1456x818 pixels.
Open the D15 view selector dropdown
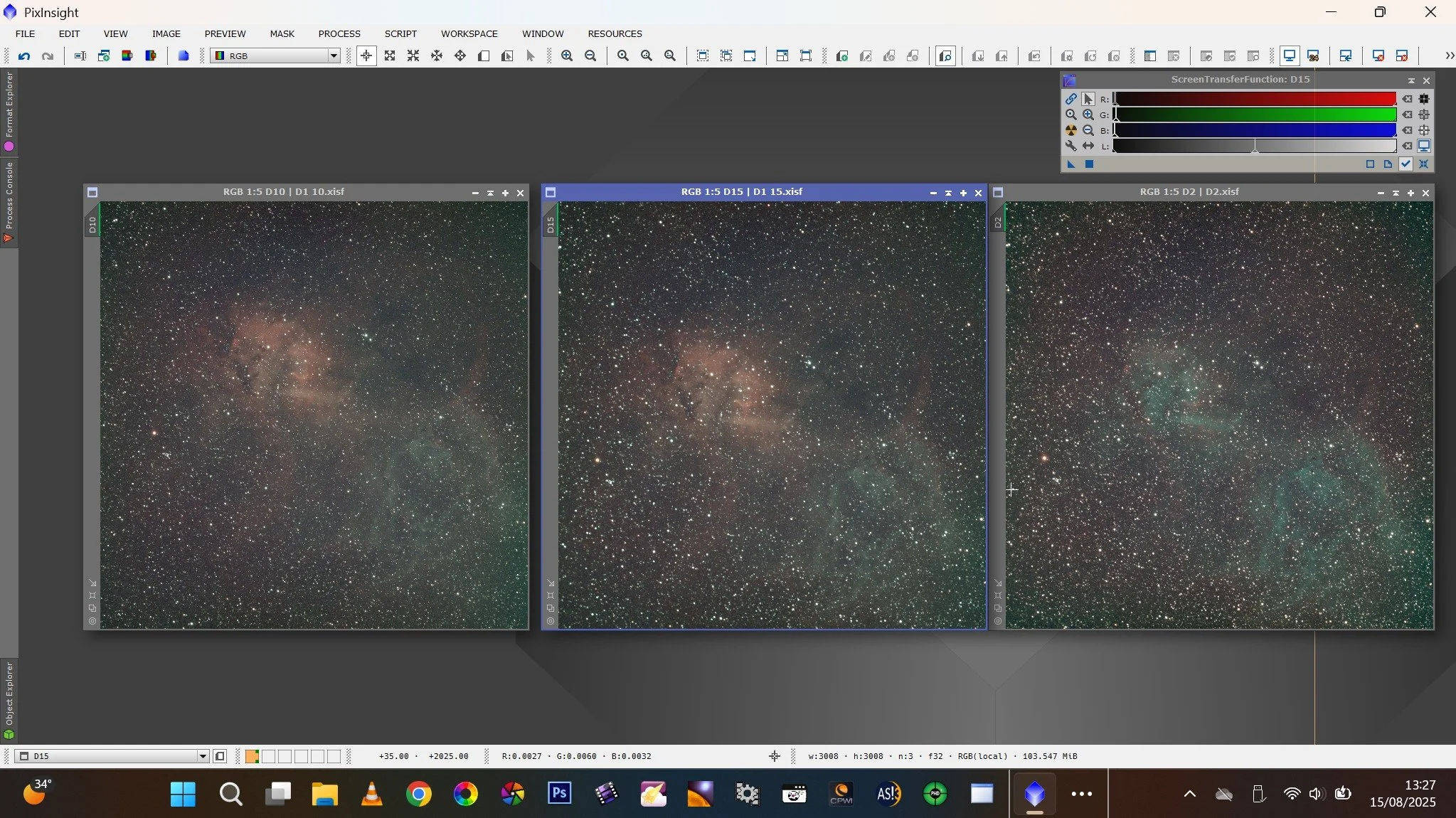tap(203, 756)
